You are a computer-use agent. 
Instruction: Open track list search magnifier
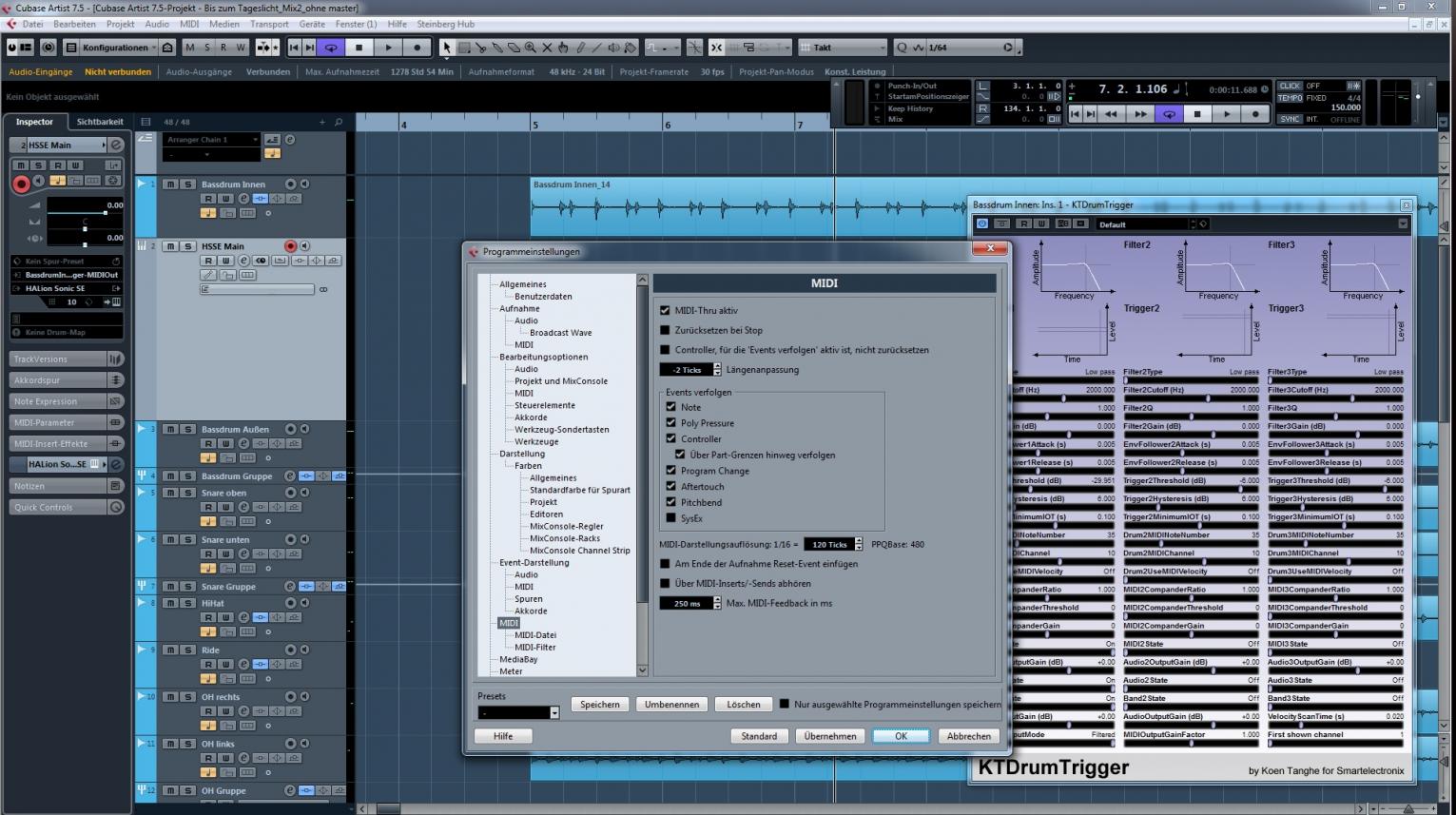click(x=339, y=122)
